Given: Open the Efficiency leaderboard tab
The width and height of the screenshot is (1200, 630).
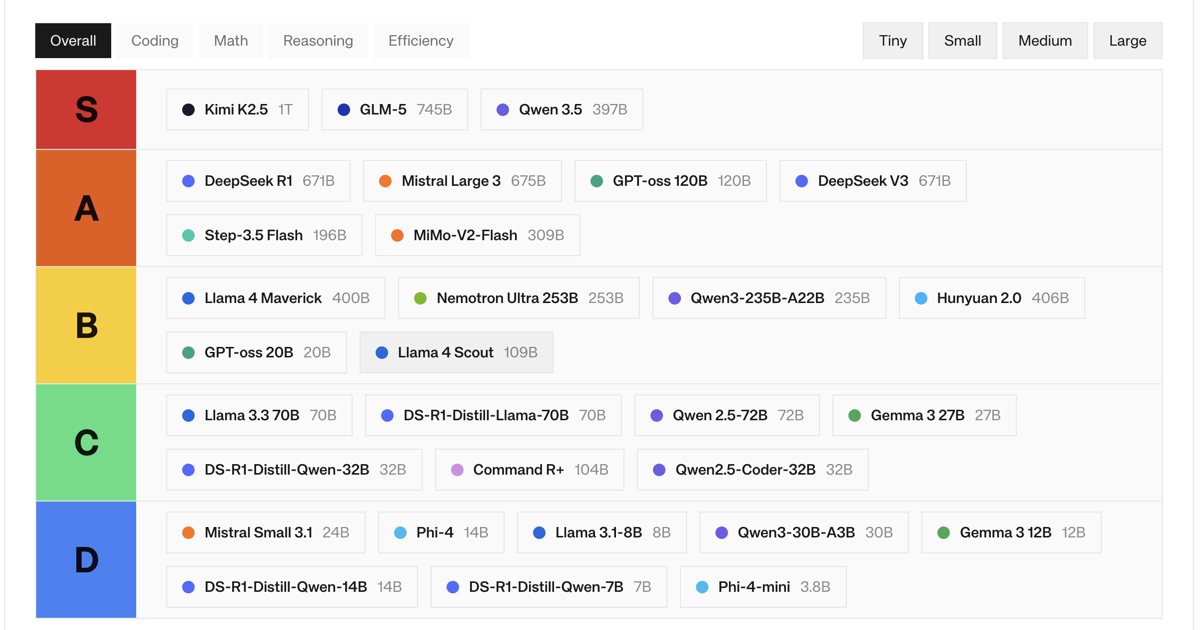Looking at the screenshot, I should click(420, 40).
